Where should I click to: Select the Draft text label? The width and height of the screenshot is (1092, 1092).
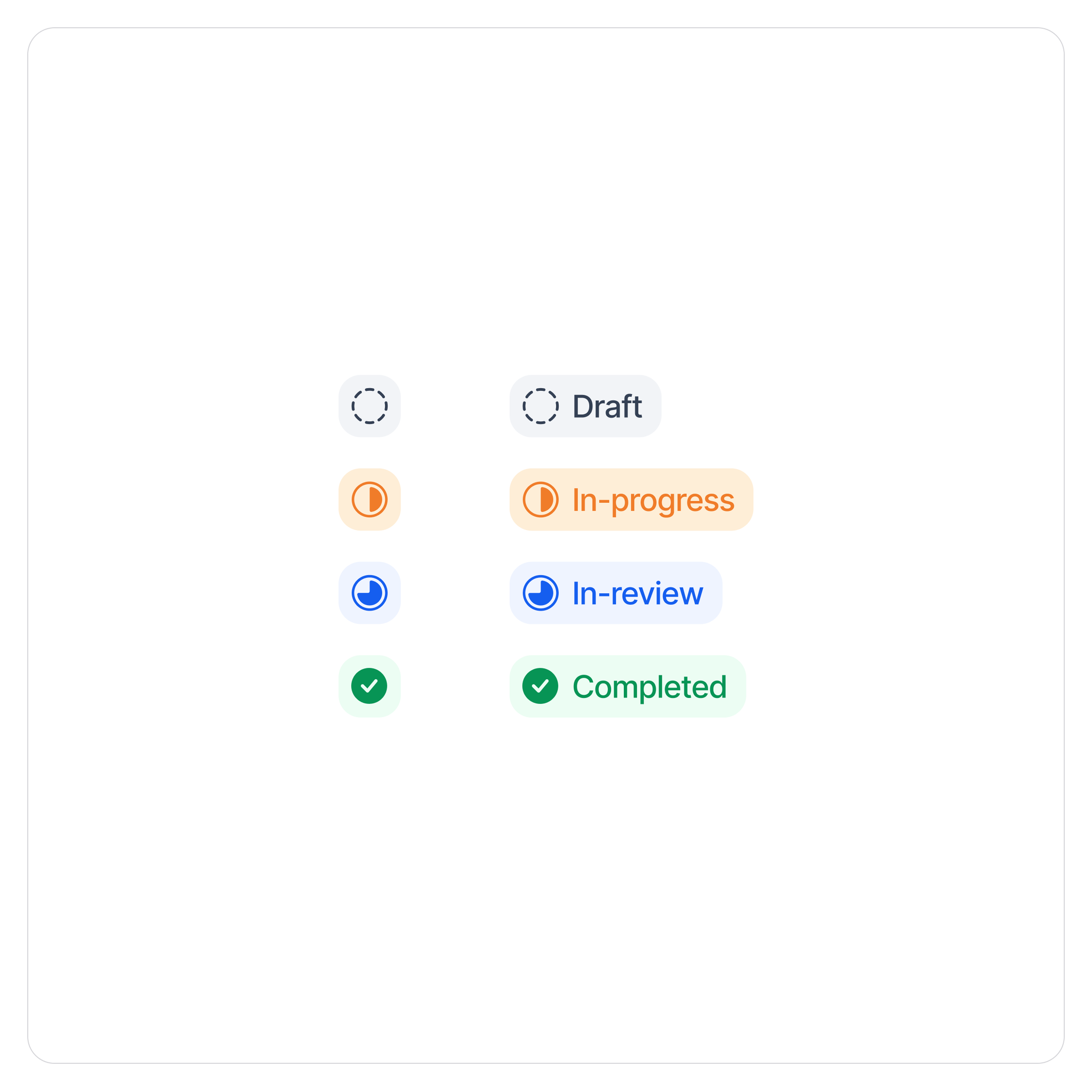point(607,406)
